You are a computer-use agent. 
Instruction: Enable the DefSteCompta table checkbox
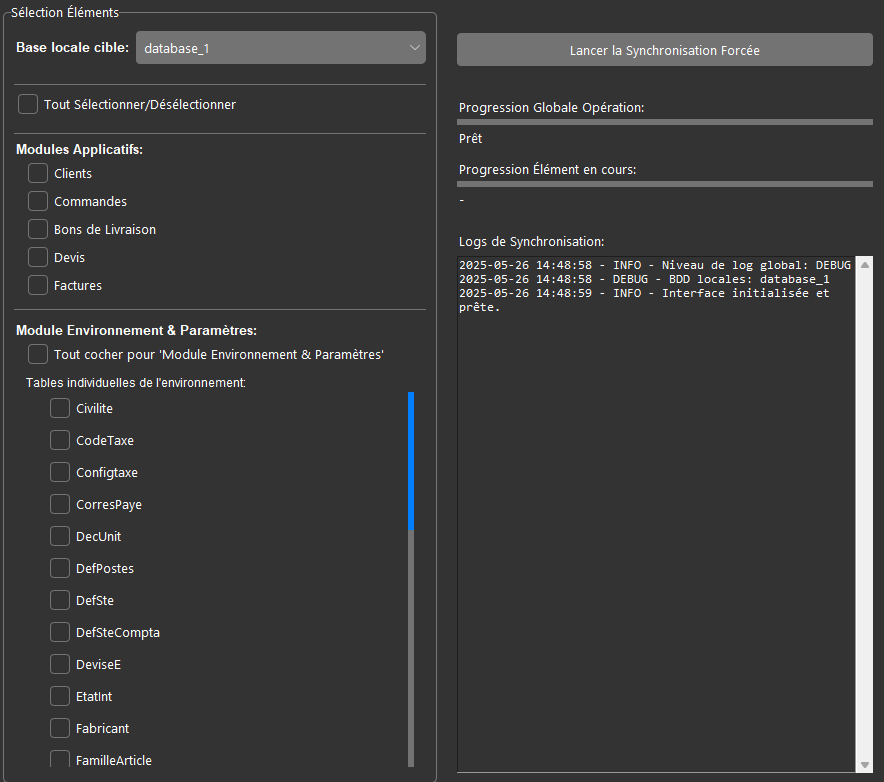point(60,632)
